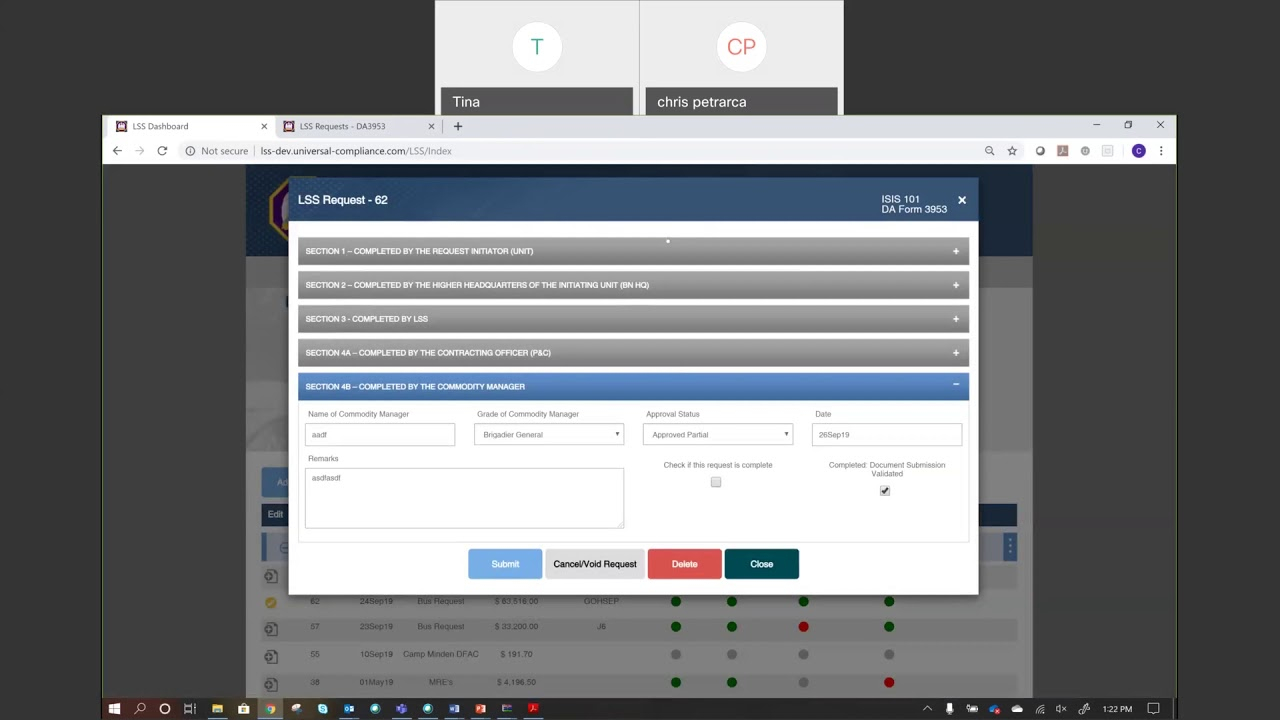Viewport: 1280px width, 720px height.
Task: Open Windows taskbar search
Action: click(140, 709)
